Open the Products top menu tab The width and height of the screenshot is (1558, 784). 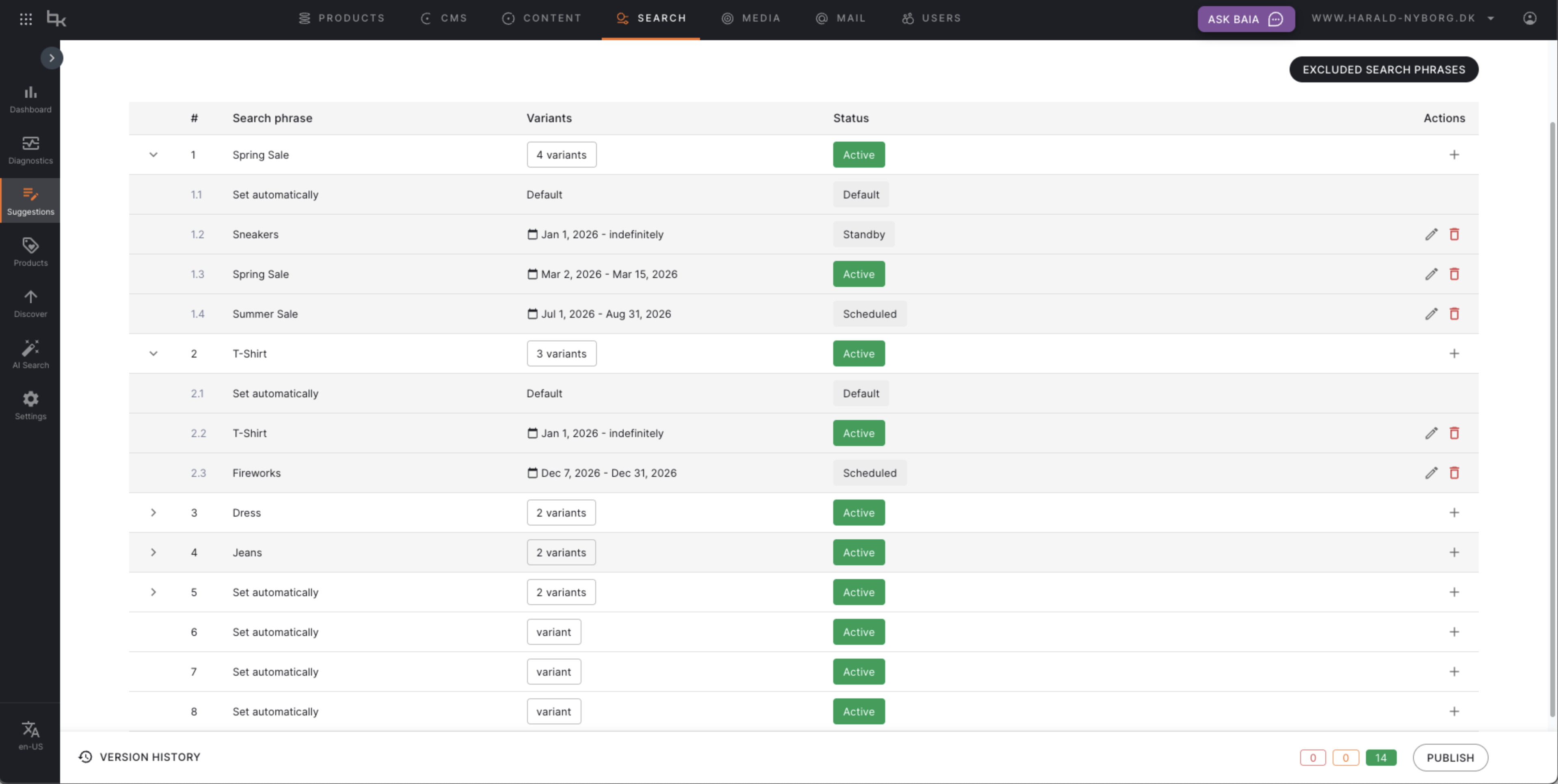click(x=342, y=19)
